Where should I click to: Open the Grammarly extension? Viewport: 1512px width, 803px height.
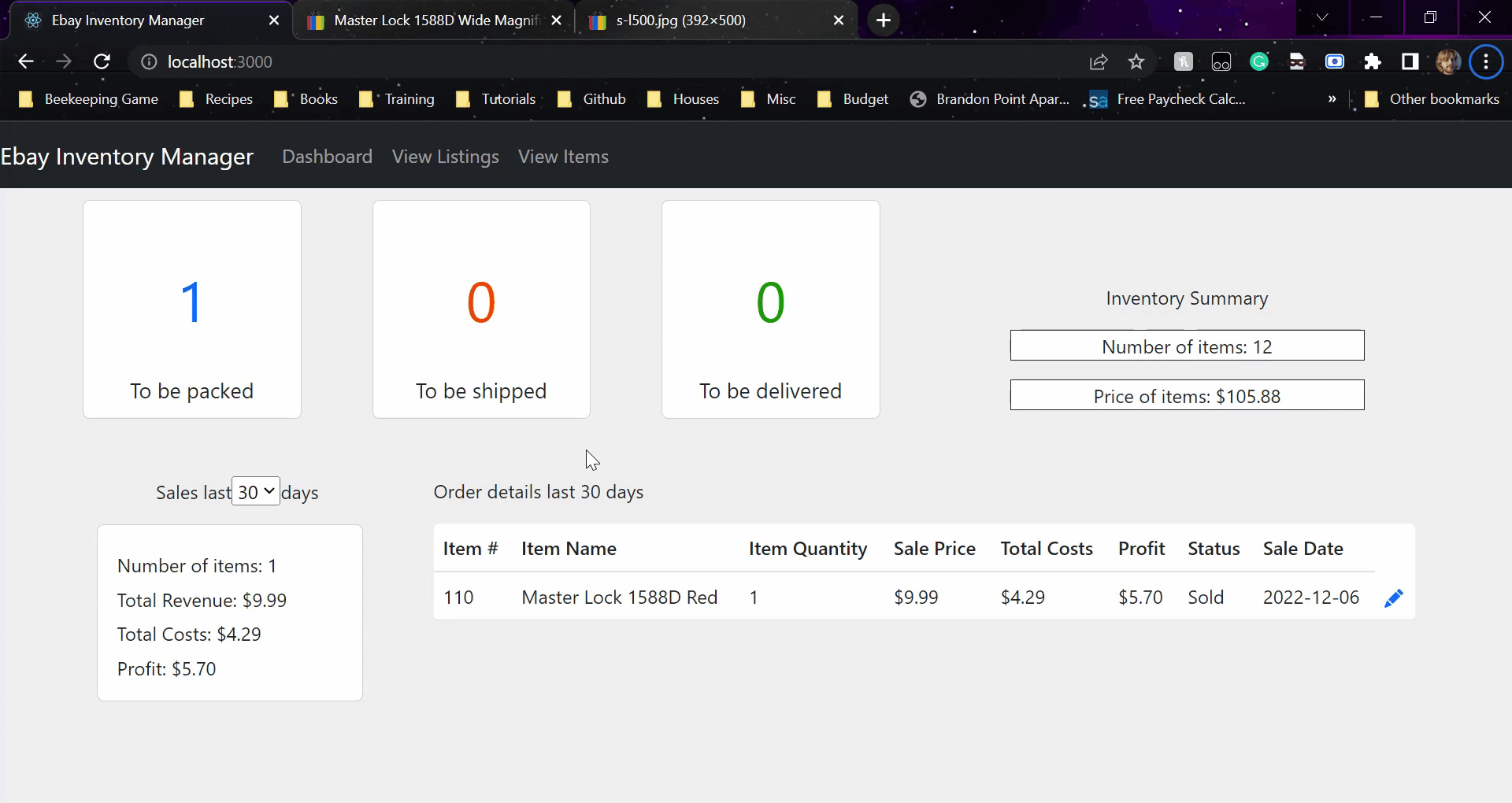point(1259,61)
